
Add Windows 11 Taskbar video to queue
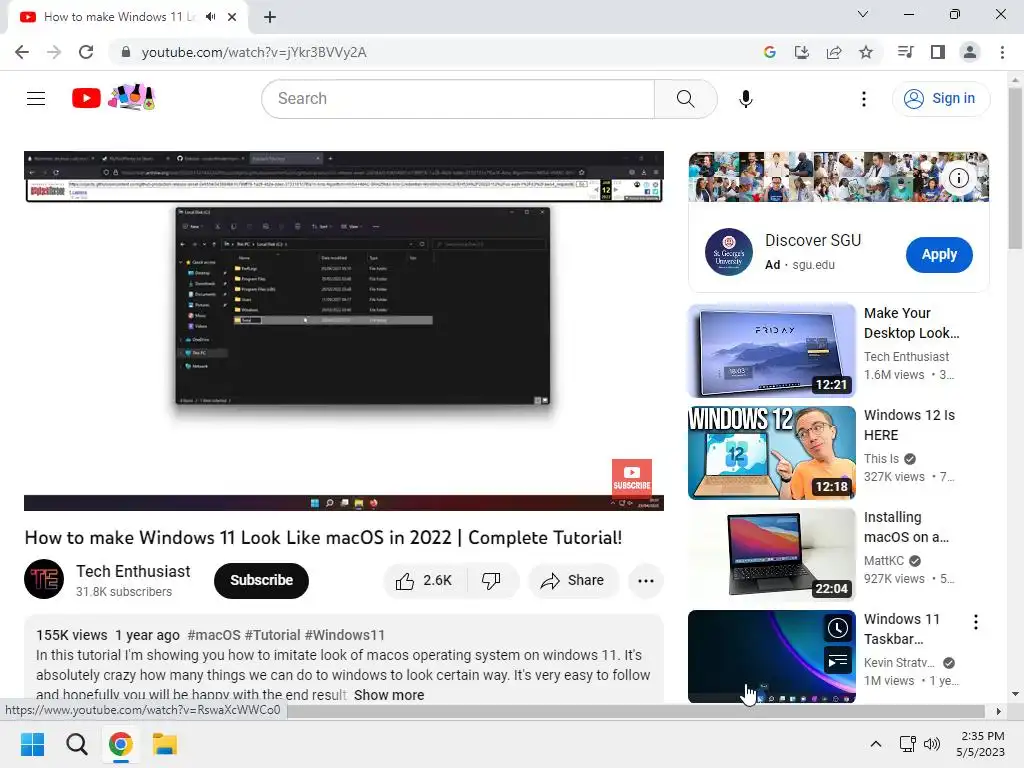(837, 661)
